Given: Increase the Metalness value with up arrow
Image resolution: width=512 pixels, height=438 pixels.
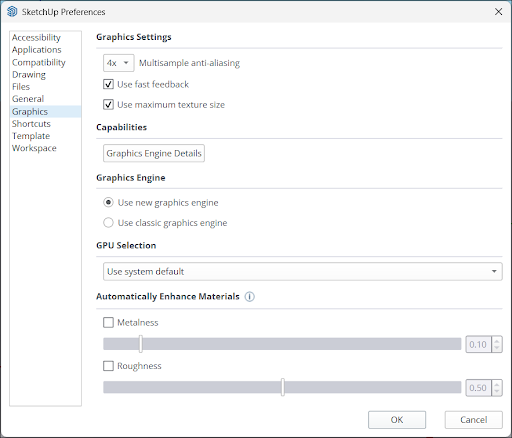Looking at the screenshot, I should pos(497,341).
